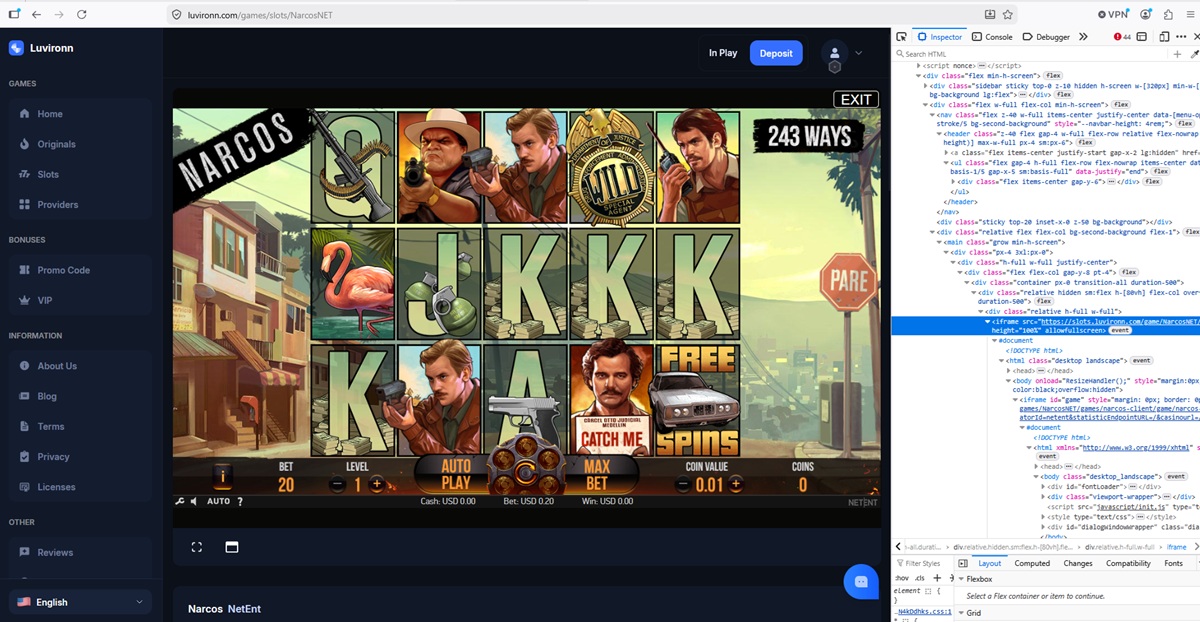The width and height of the screenshot is (1200, 622).
Task: Open the Originals section in sidebar
Action: [80, 144]
